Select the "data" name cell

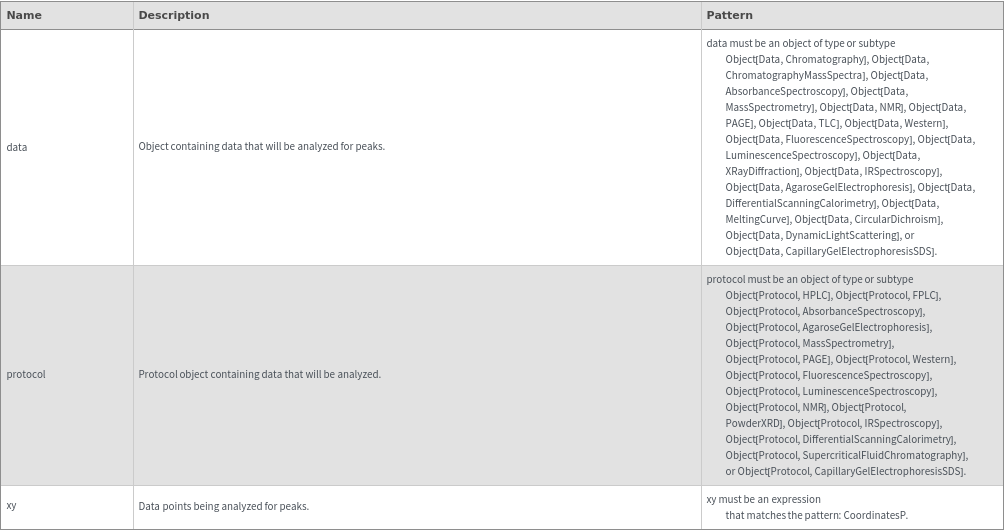[x=17, y=147]
